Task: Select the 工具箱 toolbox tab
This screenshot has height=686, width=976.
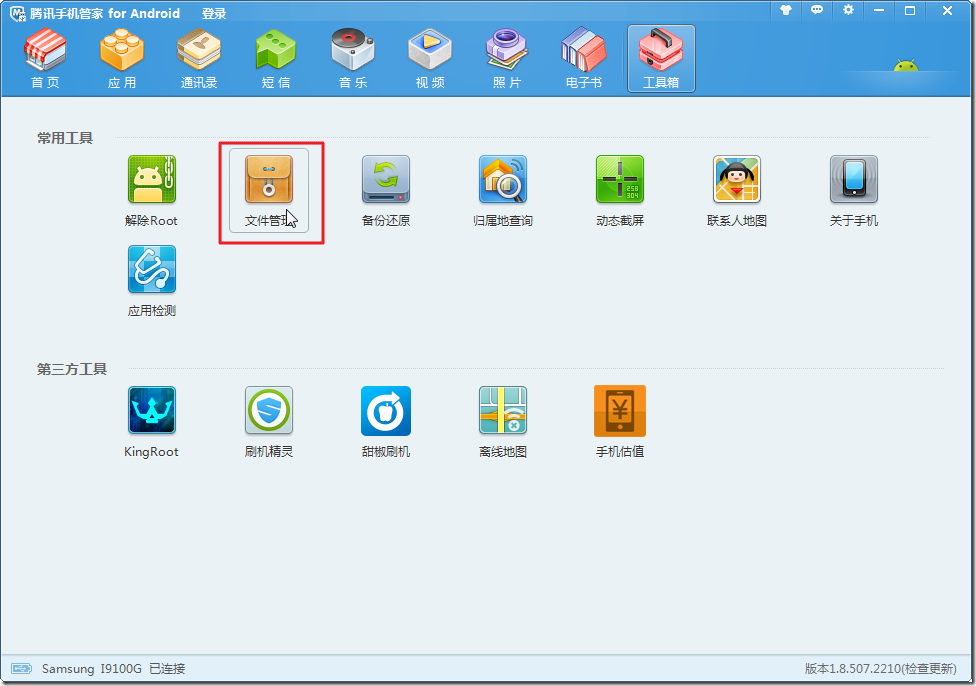Action: coord(661,59)
